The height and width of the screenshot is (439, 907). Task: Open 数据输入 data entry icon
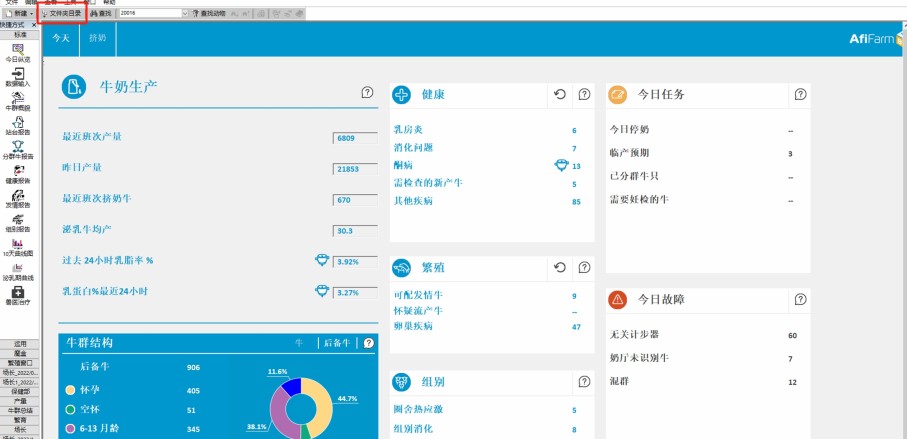[19, 76]
